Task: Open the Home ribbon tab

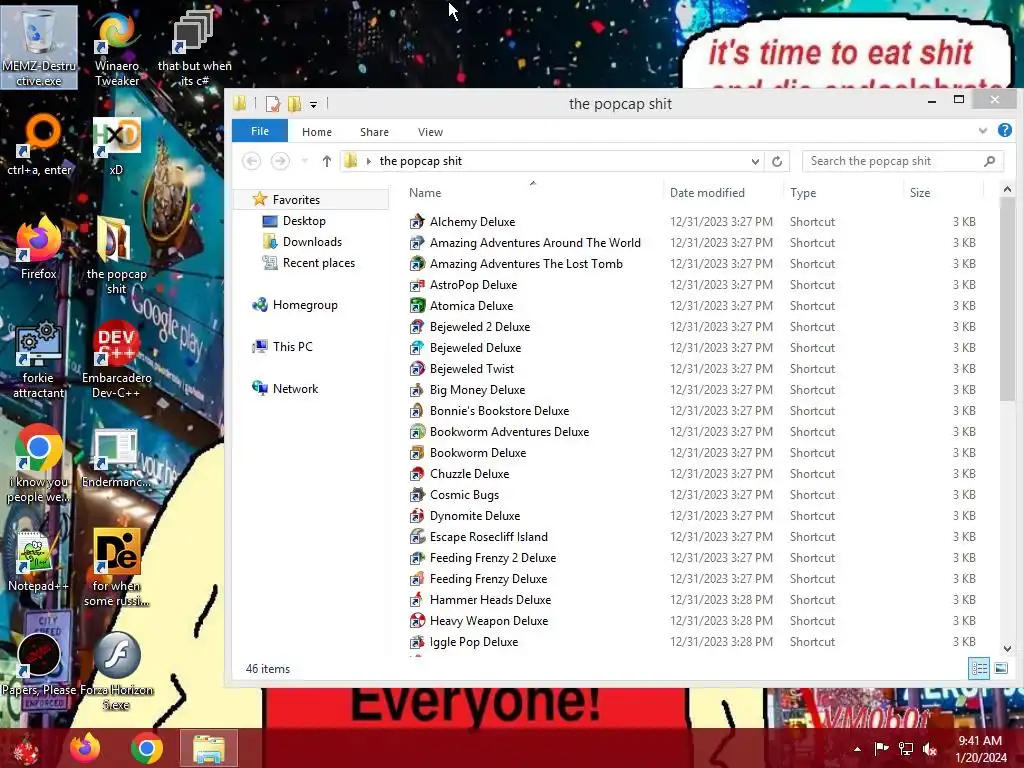Action: coord(317,132)
